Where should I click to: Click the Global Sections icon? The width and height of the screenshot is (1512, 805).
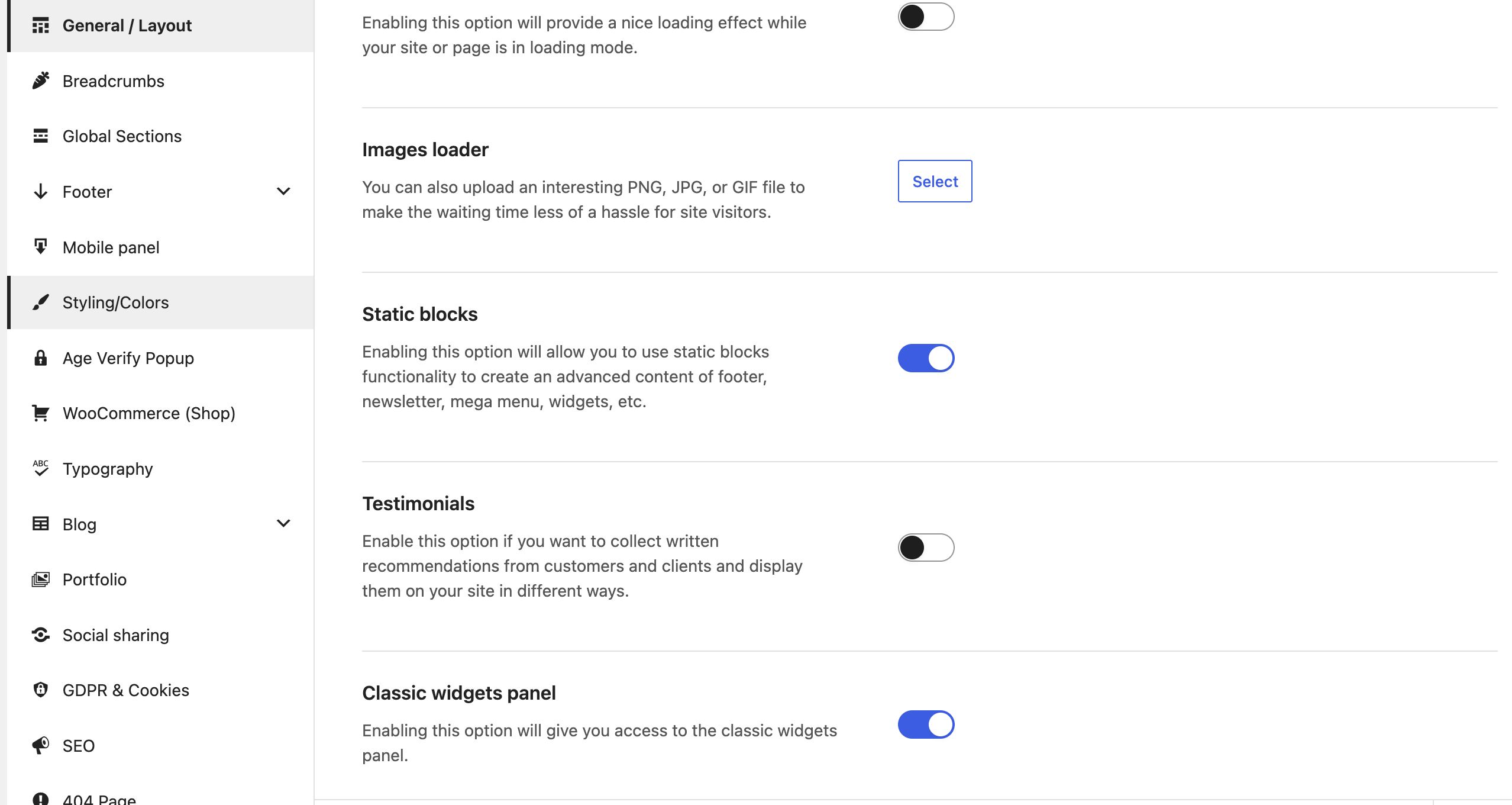tap(40, 136)
